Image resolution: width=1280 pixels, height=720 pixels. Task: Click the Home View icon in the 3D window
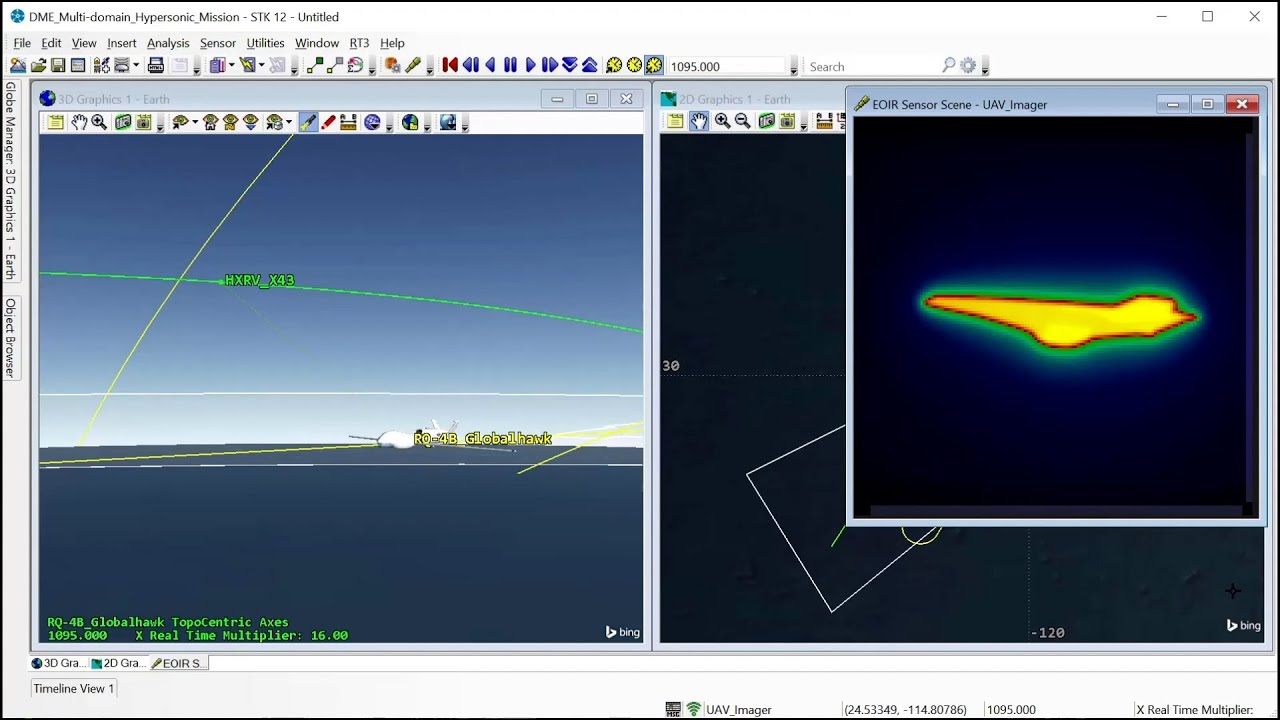[208, 122]
